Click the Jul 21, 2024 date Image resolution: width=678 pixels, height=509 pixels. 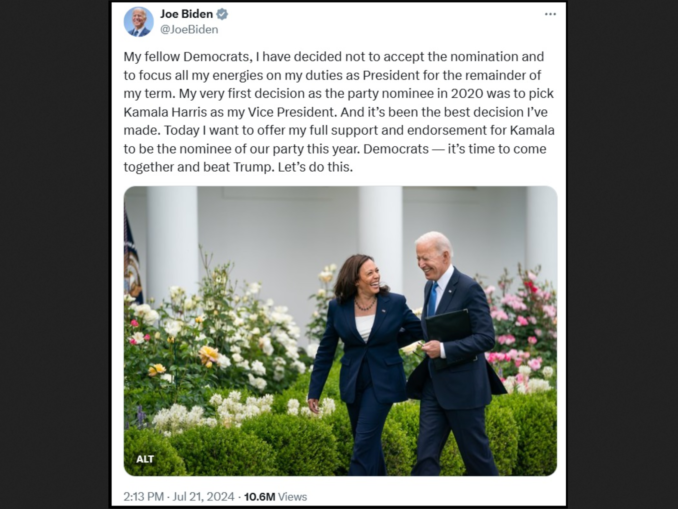pos(203,496)
